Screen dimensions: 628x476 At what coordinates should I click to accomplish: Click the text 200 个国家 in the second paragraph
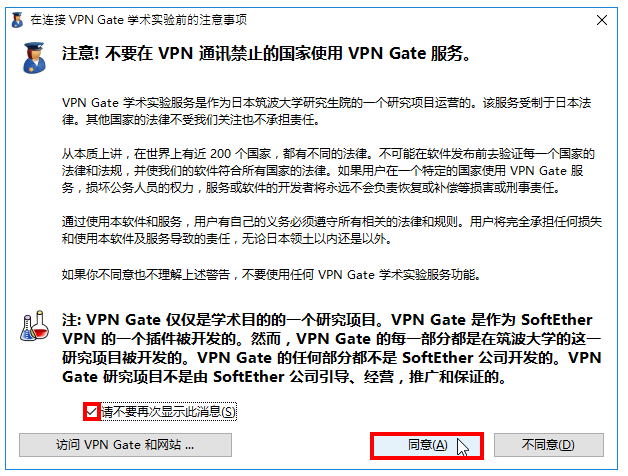click(x=241, y=154)
